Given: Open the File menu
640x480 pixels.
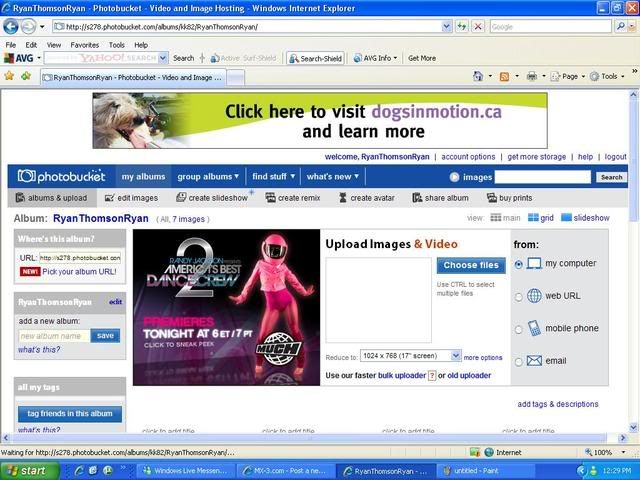Looking at the screenshot, I should (11, 45).
